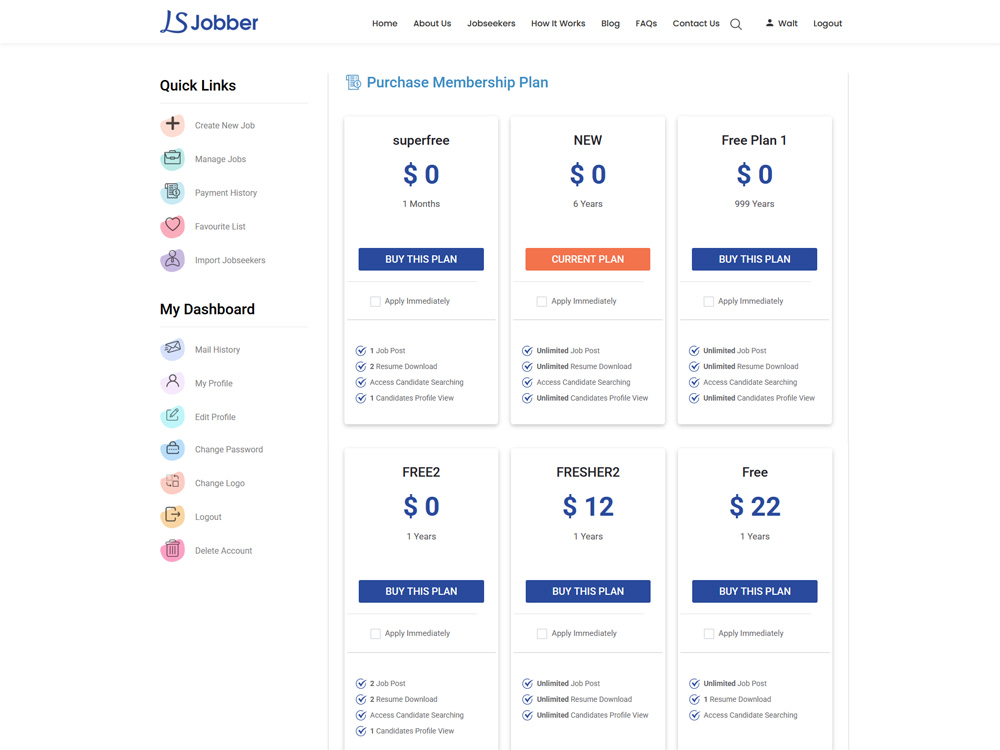Tick Apply Immediately on superfree plan

[375, 301]
